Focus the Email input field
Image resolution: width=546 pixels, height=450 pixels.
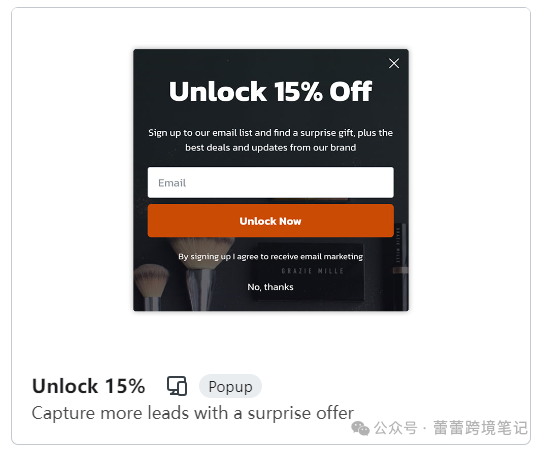pyautogui.click(x=271, y=183)
